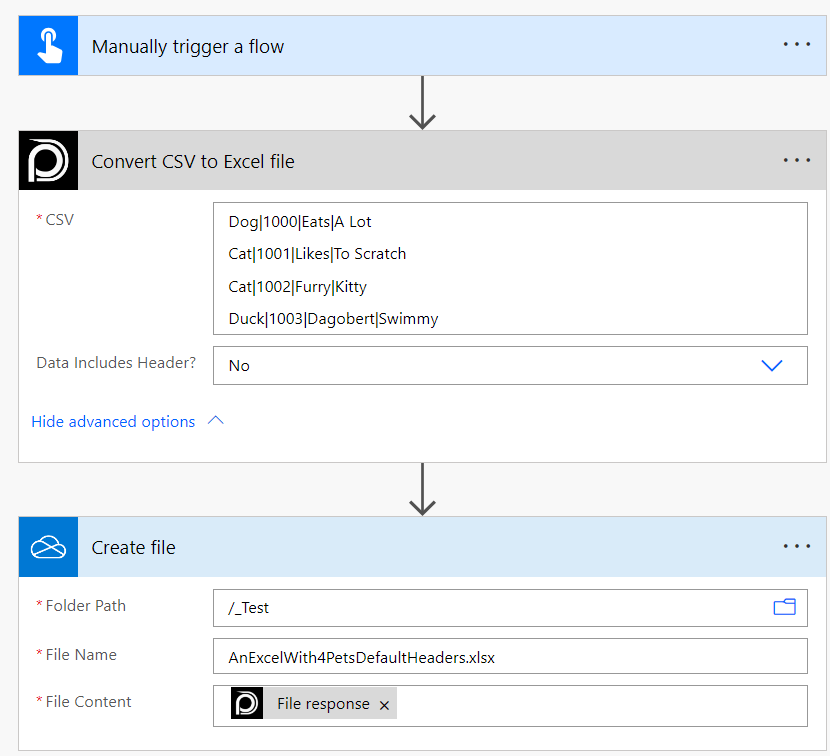Click the OneDrive cloud icon on Create file
Image resolution: width=830 pixels, height=756 pixels.
(48, 547)
